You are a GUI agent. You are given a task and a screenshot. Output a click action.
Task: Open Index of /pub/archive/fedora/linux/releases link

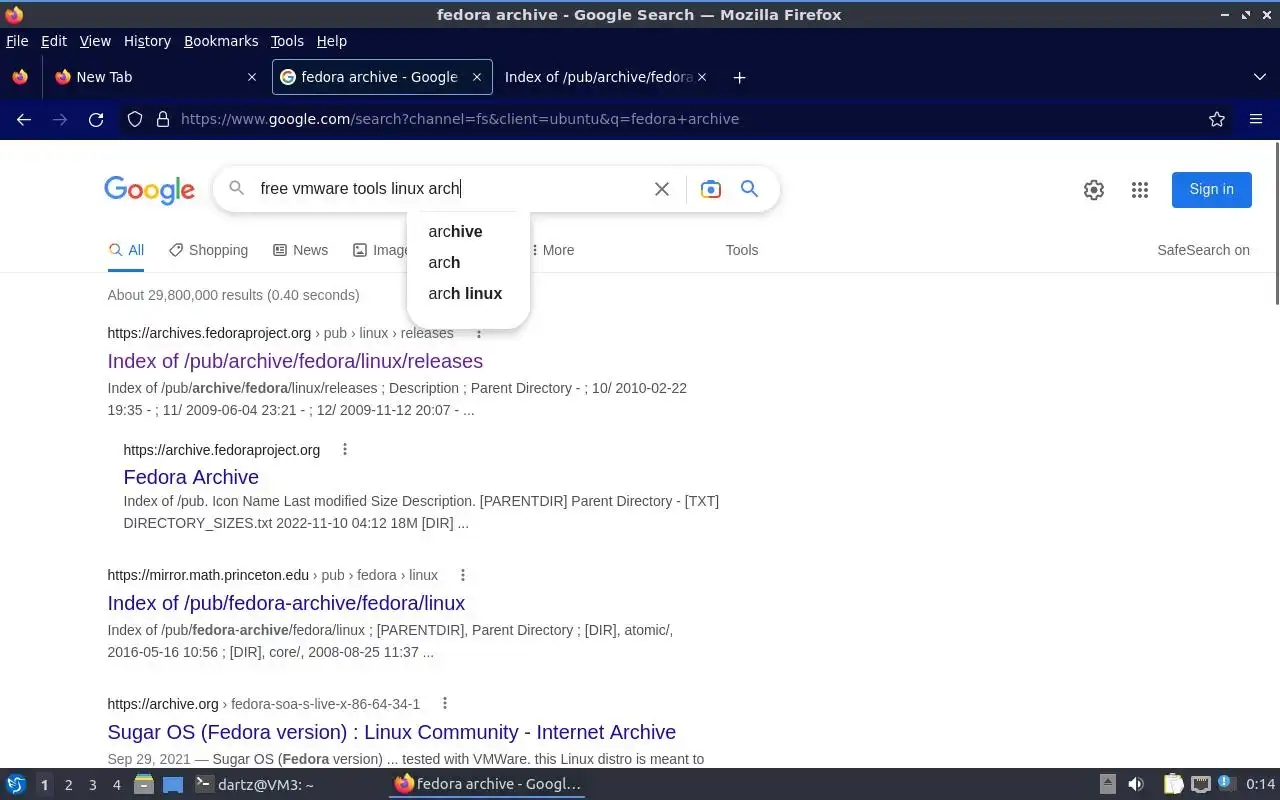(295, 361)
